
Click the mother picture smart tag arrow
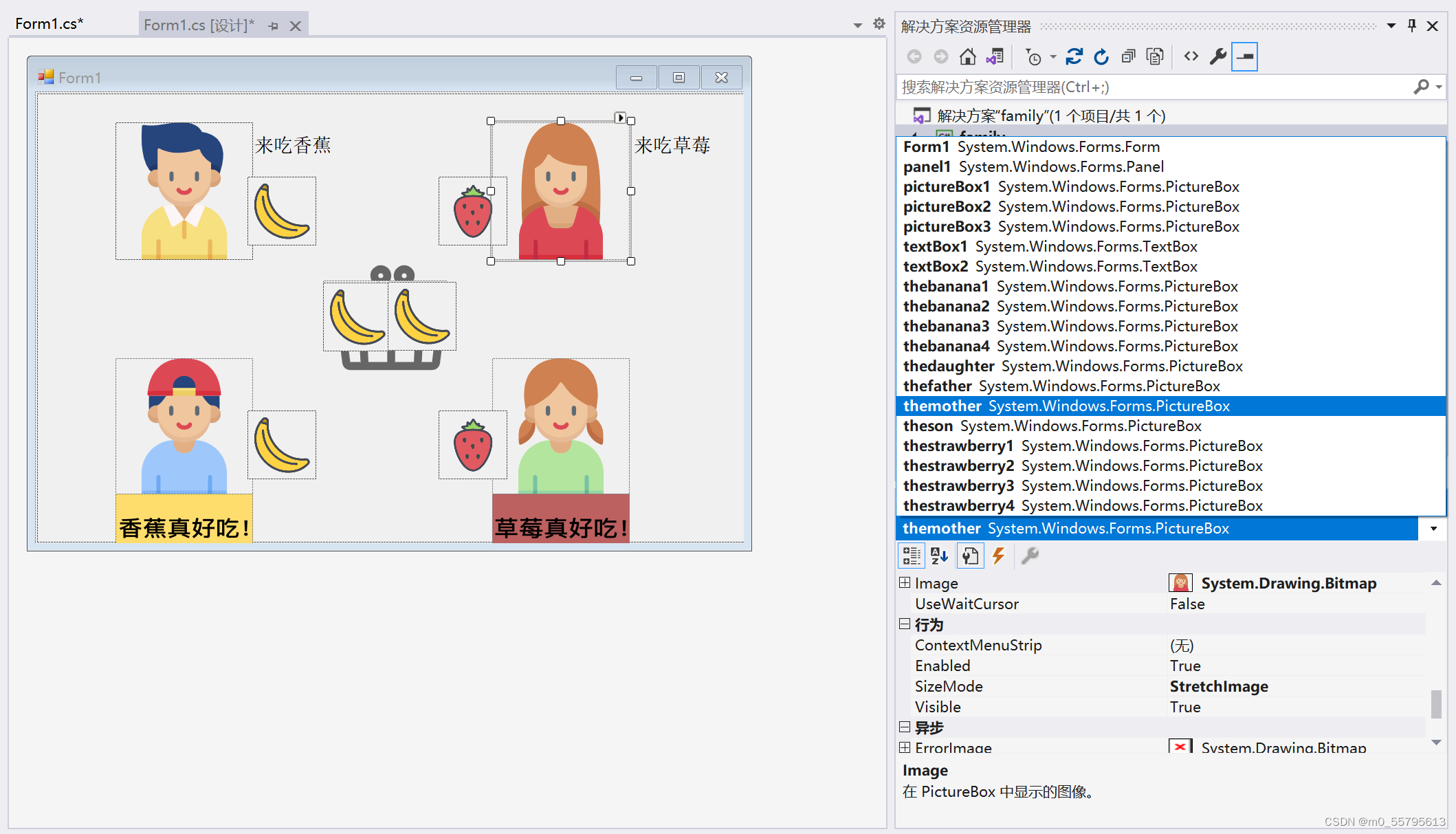point(620,118)
